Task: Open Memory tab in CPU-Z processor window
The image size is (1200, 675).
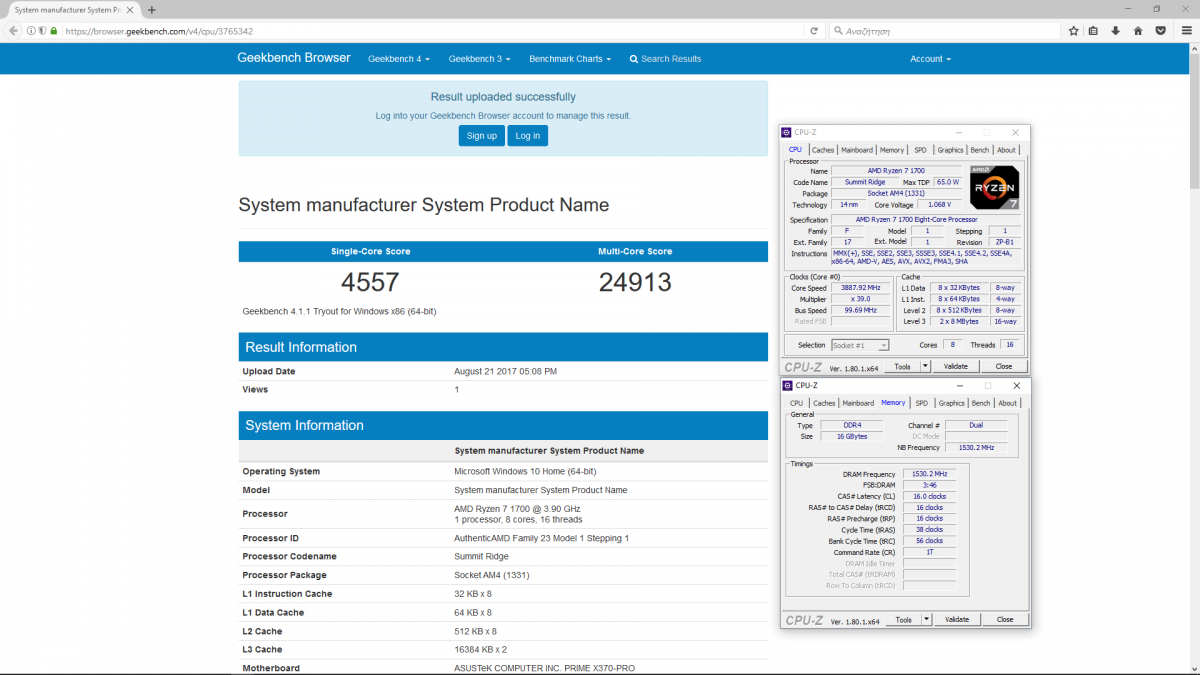Action: 892,150
